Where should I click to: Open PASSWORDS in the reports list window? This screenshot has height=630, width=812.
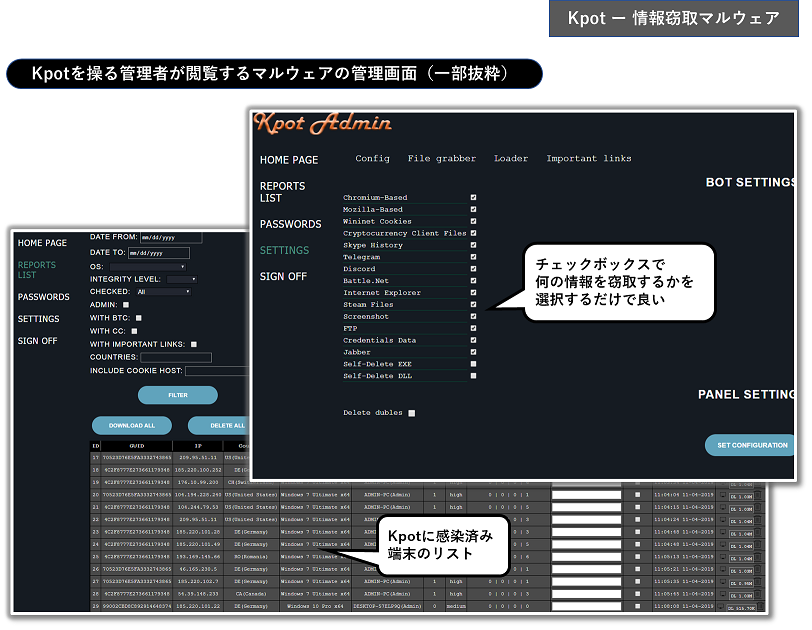[44, 297]
